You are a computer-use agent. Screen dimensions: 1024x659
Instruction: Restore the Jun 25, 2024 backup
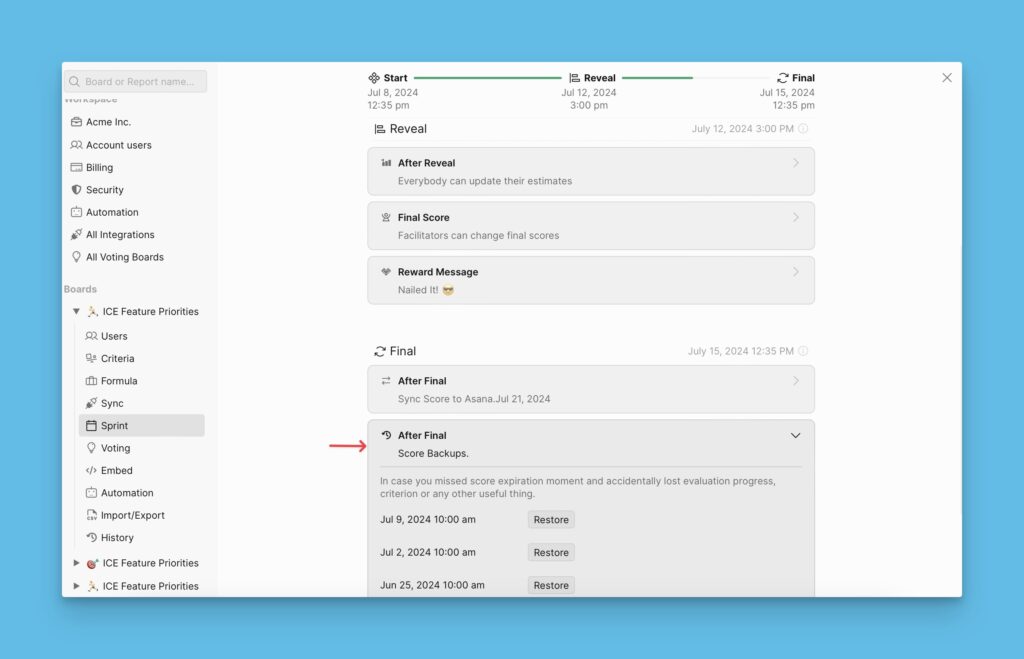[x=550, y=585]
